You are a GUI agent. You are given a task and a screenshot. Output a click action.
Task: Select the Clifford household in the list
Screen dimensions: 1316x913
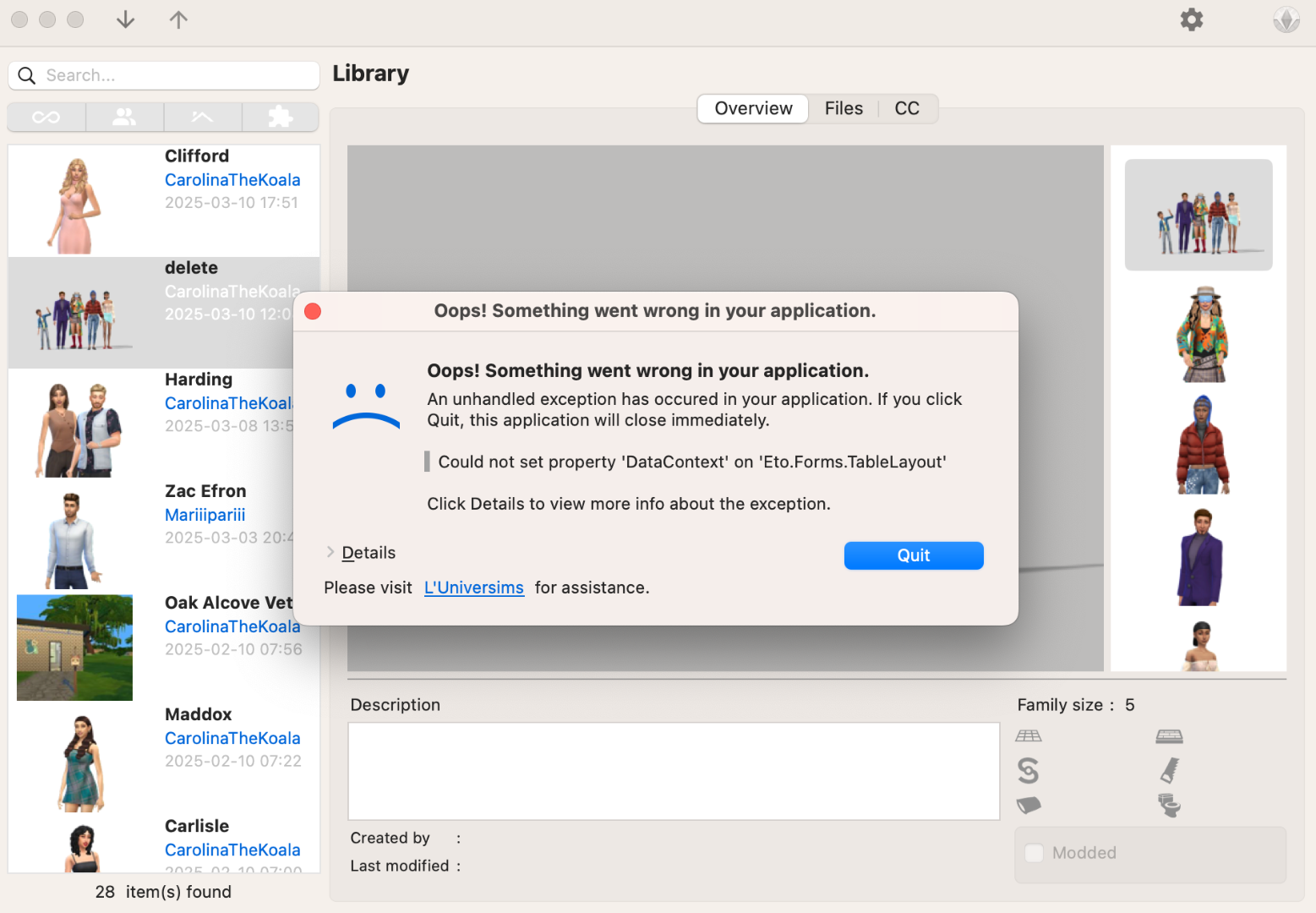pyautogui.click(x=164, y=200)
